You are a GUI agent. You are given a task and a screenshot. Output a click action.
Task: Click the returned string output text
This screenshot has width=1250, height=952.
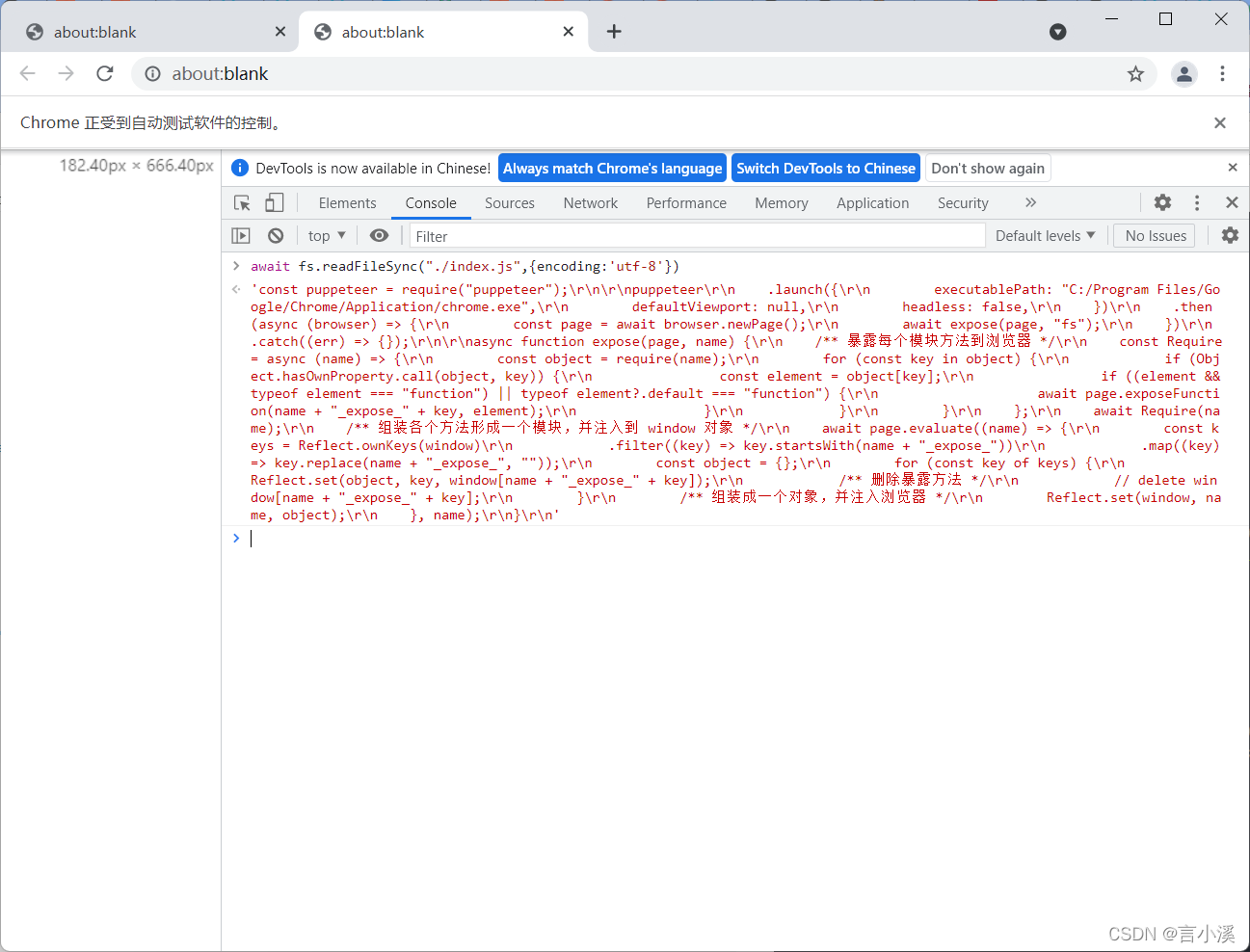click(736, 402)
